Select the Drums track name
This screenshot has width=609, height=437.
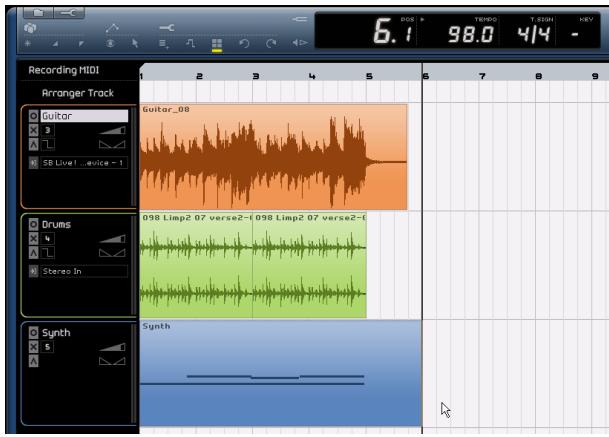point(56,224)
